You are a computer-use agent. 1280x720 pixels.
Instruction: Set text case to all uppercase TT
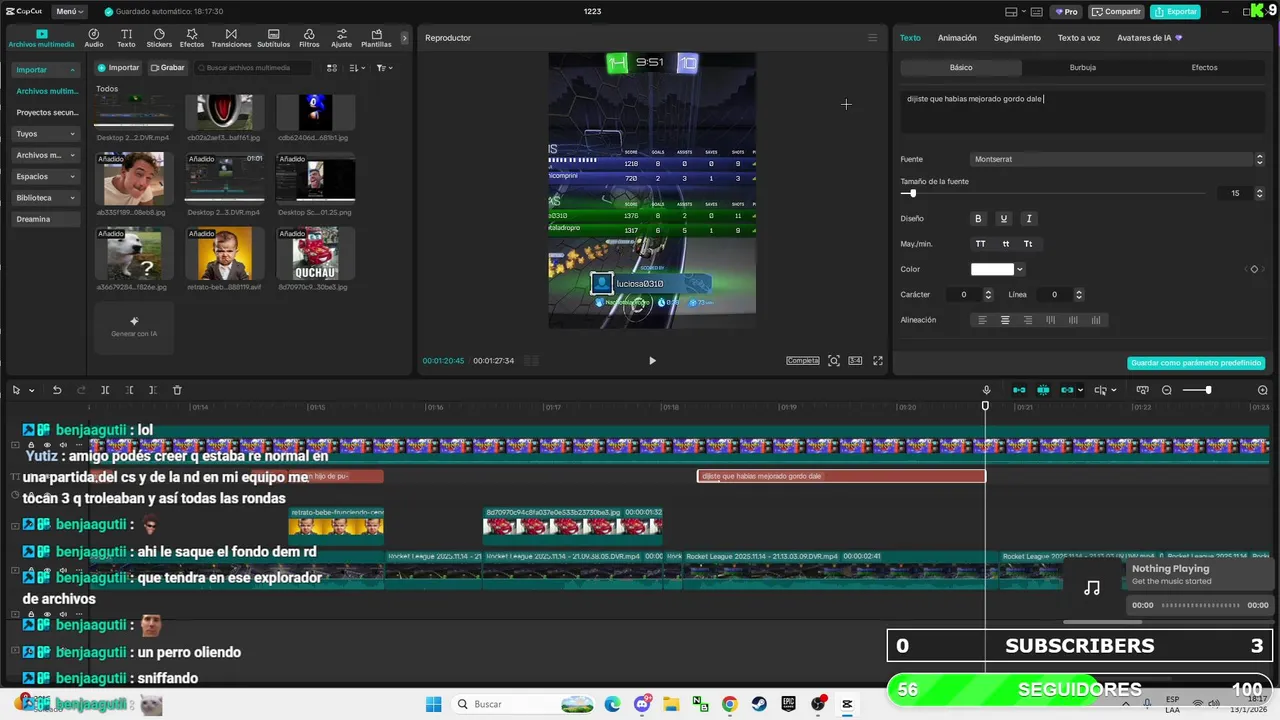981,244
